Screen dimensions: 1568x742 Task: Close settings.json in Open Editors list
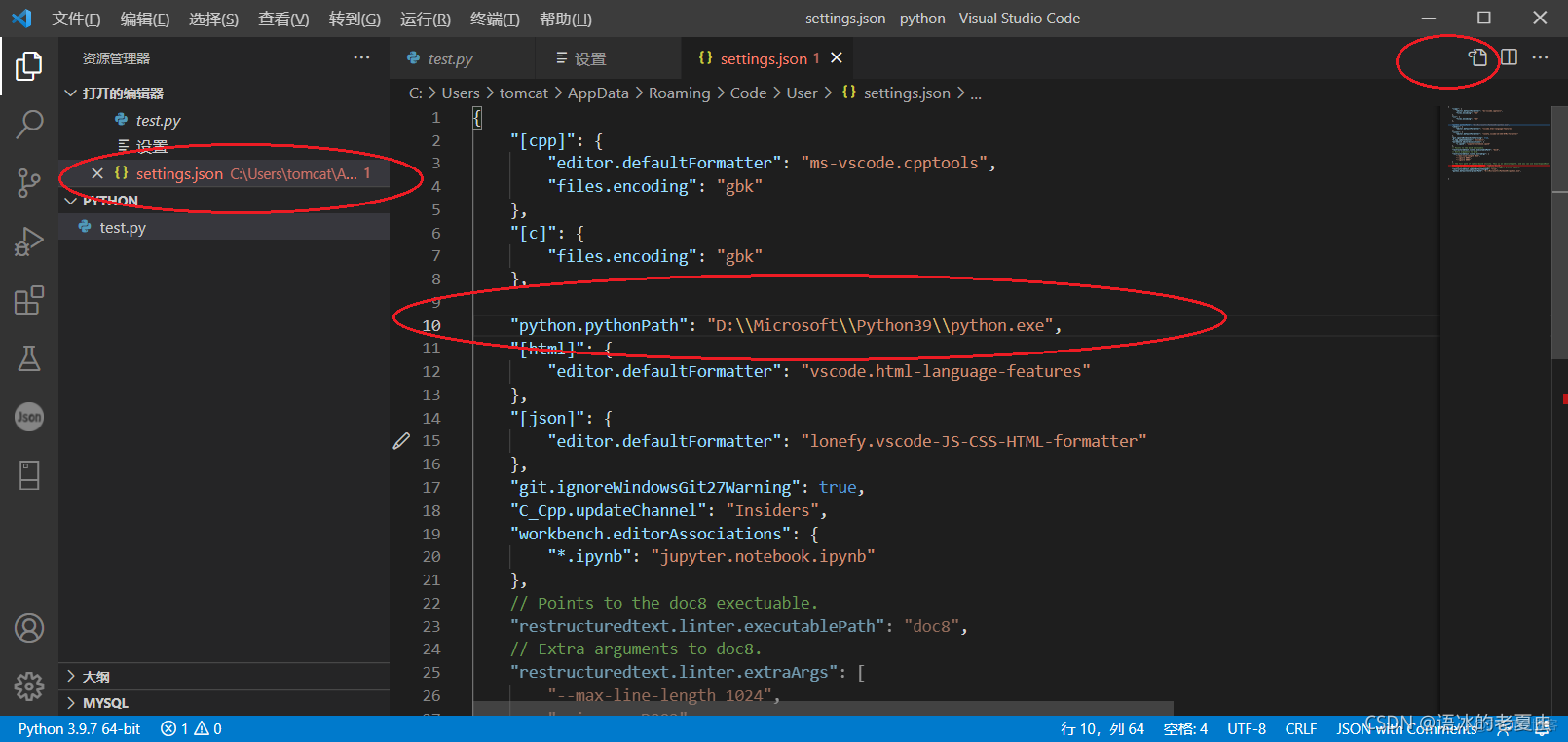point(96,173)
